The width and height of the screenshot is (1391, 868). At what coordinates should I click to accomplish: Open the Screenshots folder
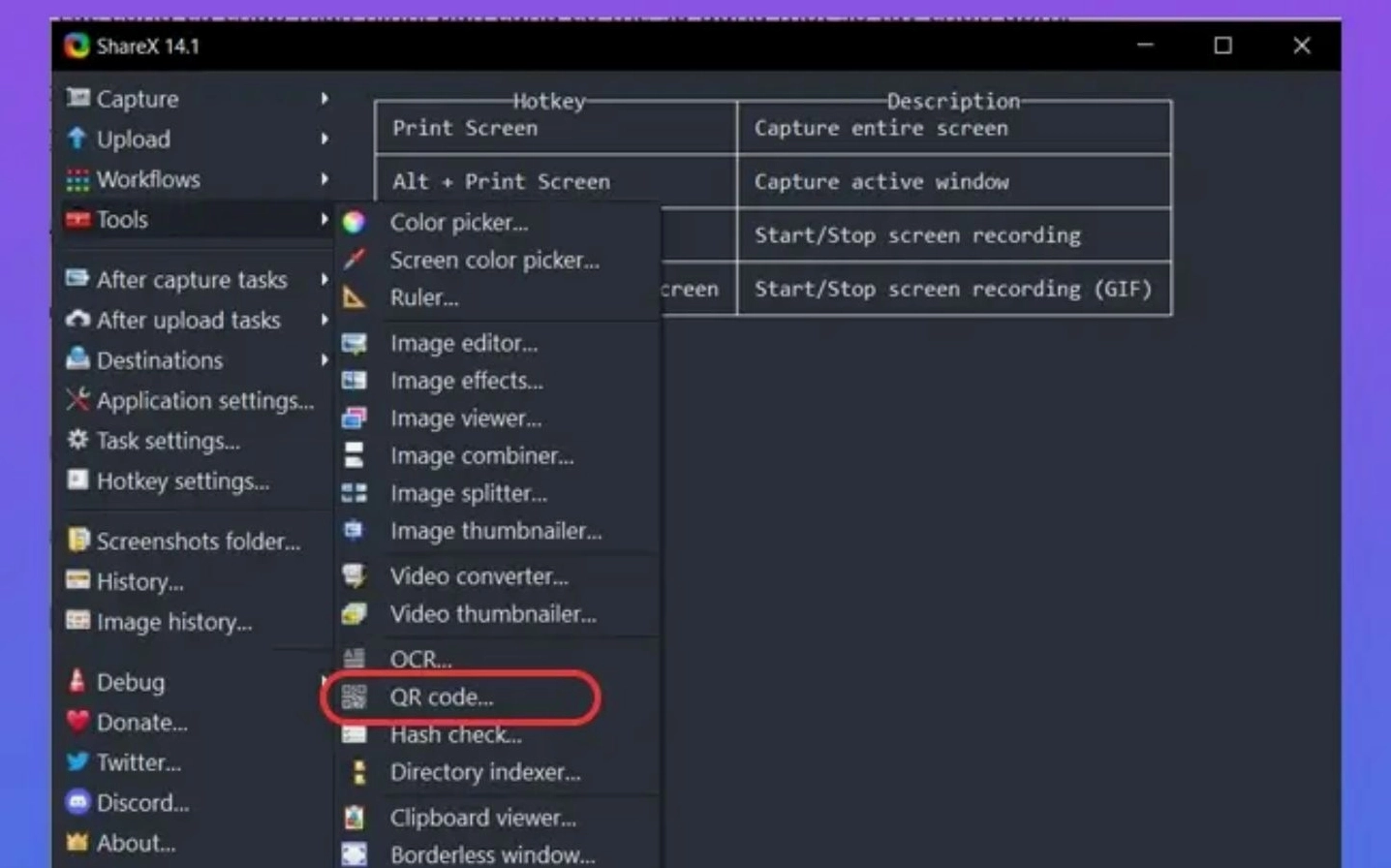click(198, 542)
